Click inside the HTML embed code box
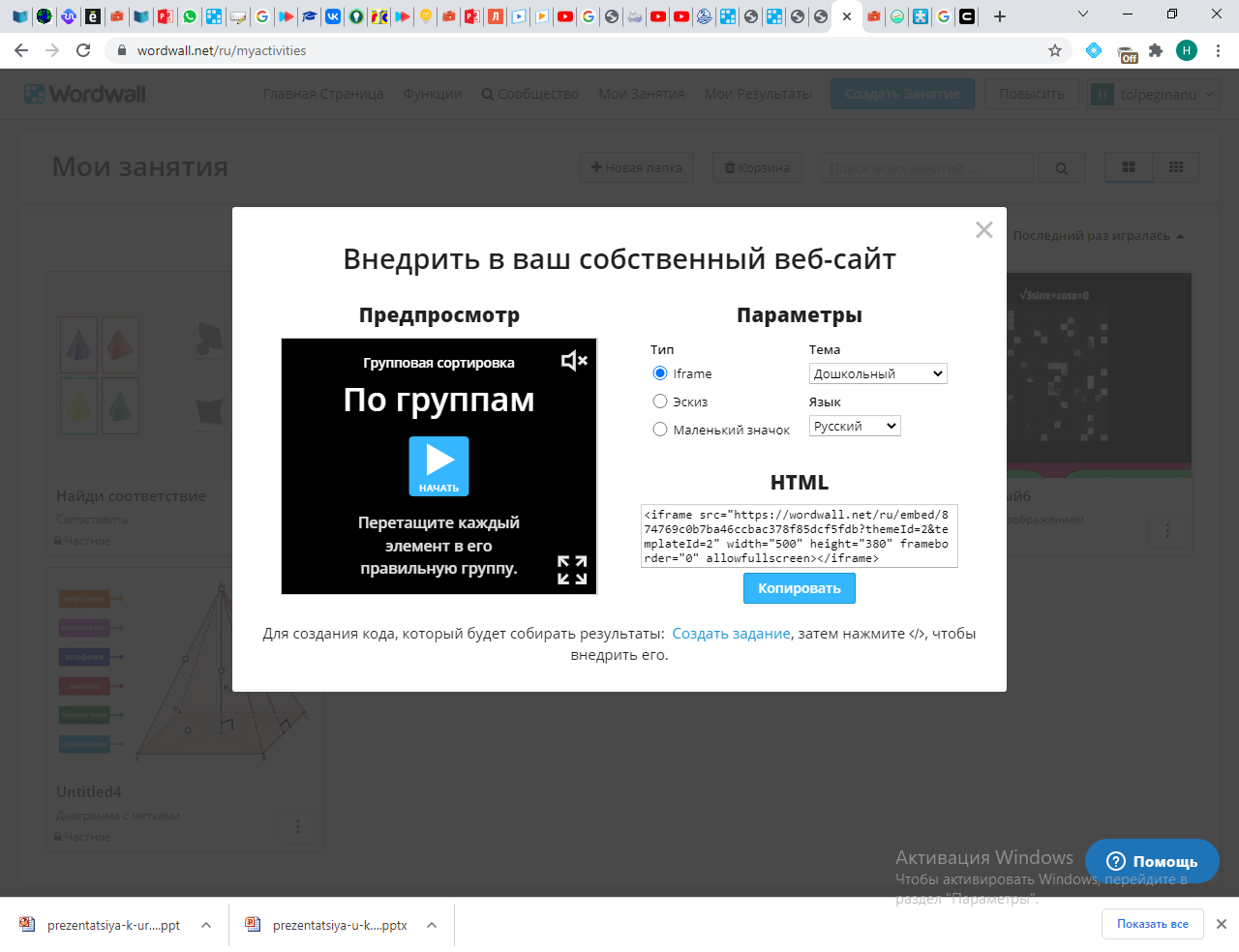This screenshot has height=952, width=1239. pos(800,536)
